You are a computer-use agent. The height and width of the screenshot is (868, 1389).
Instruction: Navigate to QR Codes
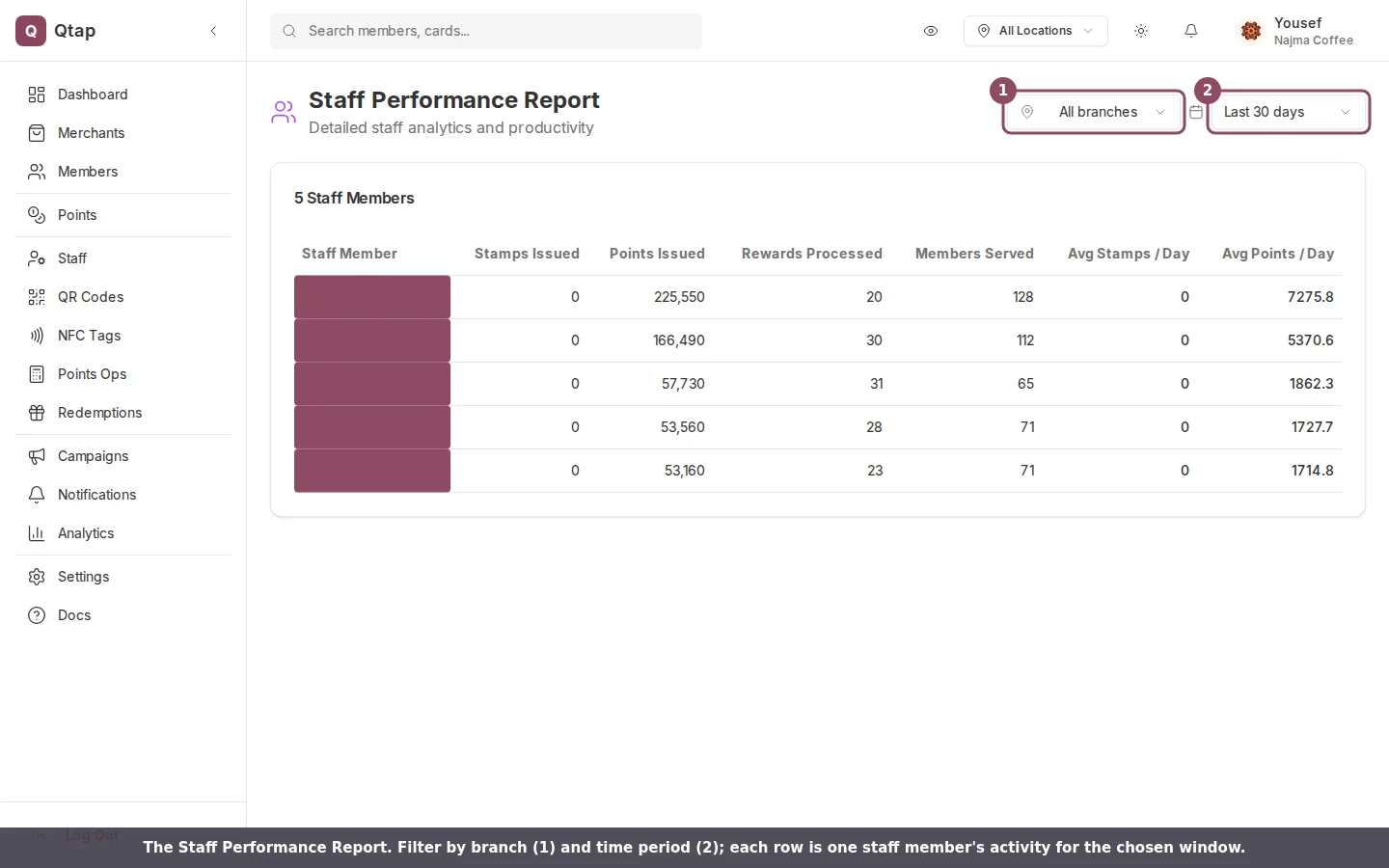(x=123, y=297)
